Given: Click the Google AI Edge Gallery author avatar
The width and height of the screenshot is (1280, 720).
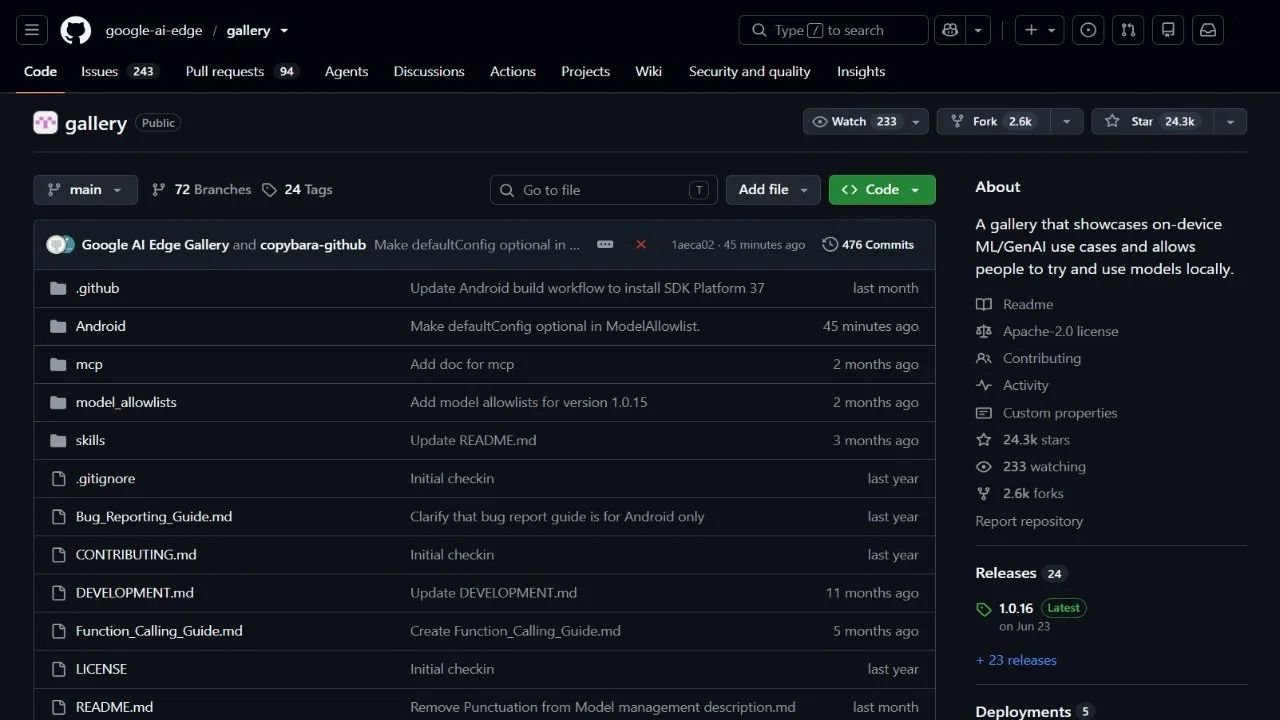Looking at the screenshot, I should (56, 245).
